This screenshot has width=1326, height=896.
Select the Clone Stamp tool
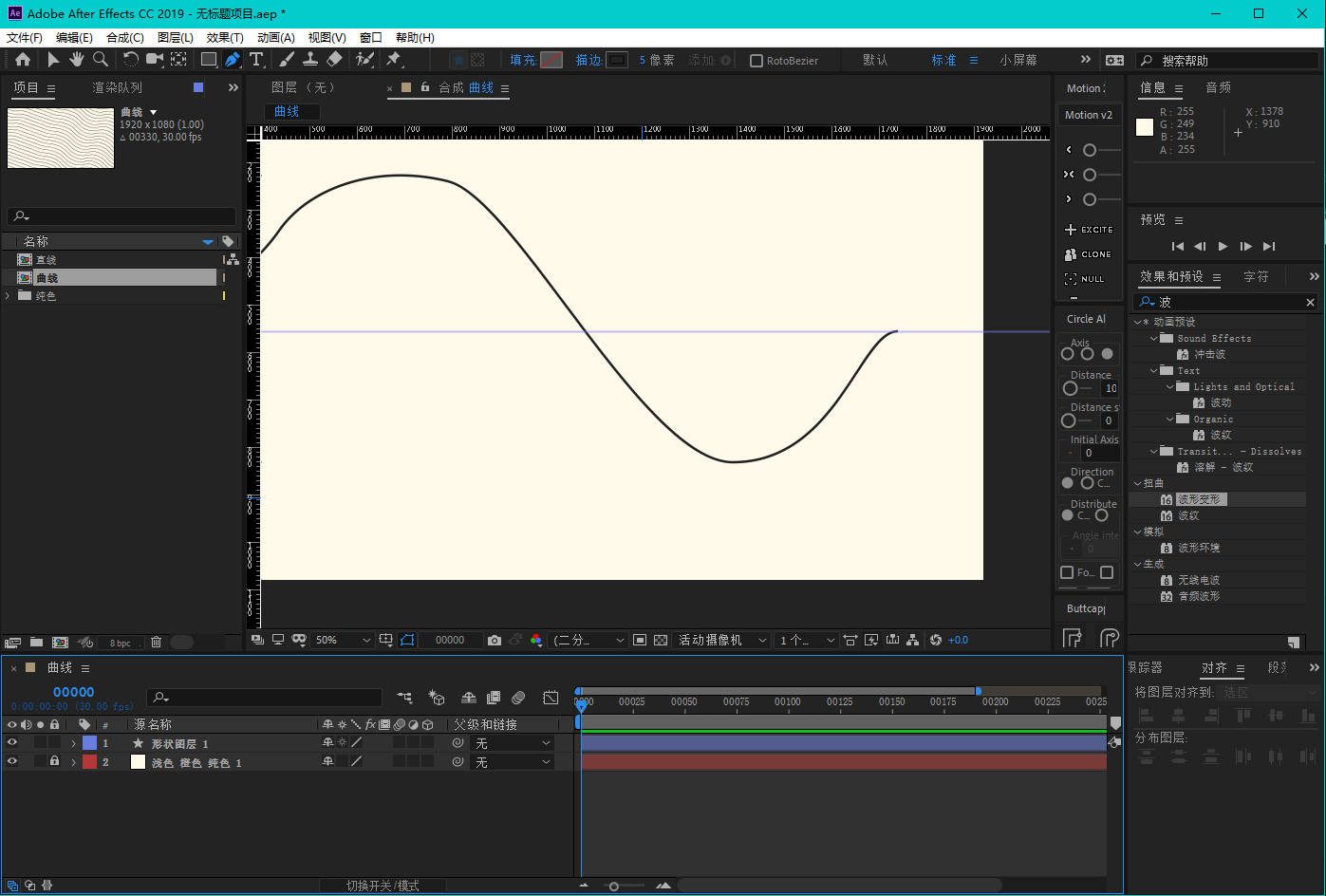pyautogui.click(x=309, y=60)
